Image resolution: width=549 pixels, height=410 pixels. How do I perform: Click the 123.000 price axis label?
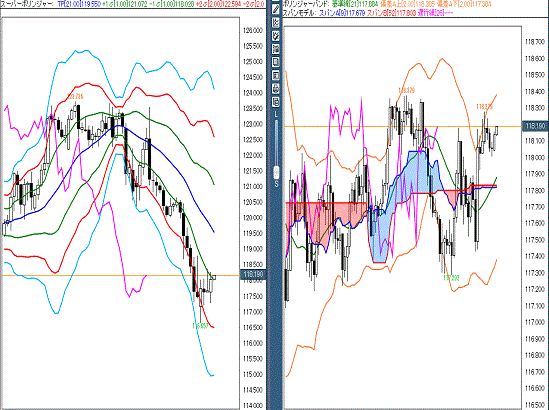pyautogui.click(x=252, y=124)
